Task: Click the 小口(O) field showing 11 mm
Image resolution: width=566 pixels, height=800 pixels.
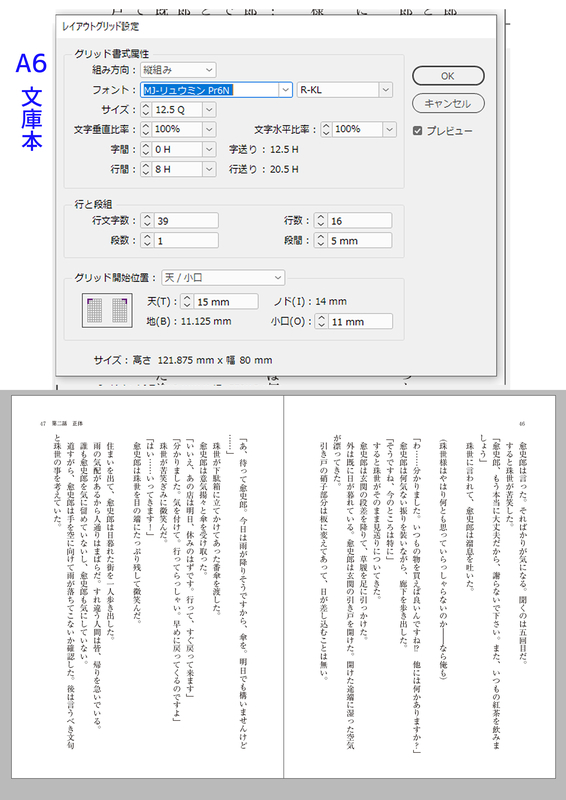Action: [359, 321]
